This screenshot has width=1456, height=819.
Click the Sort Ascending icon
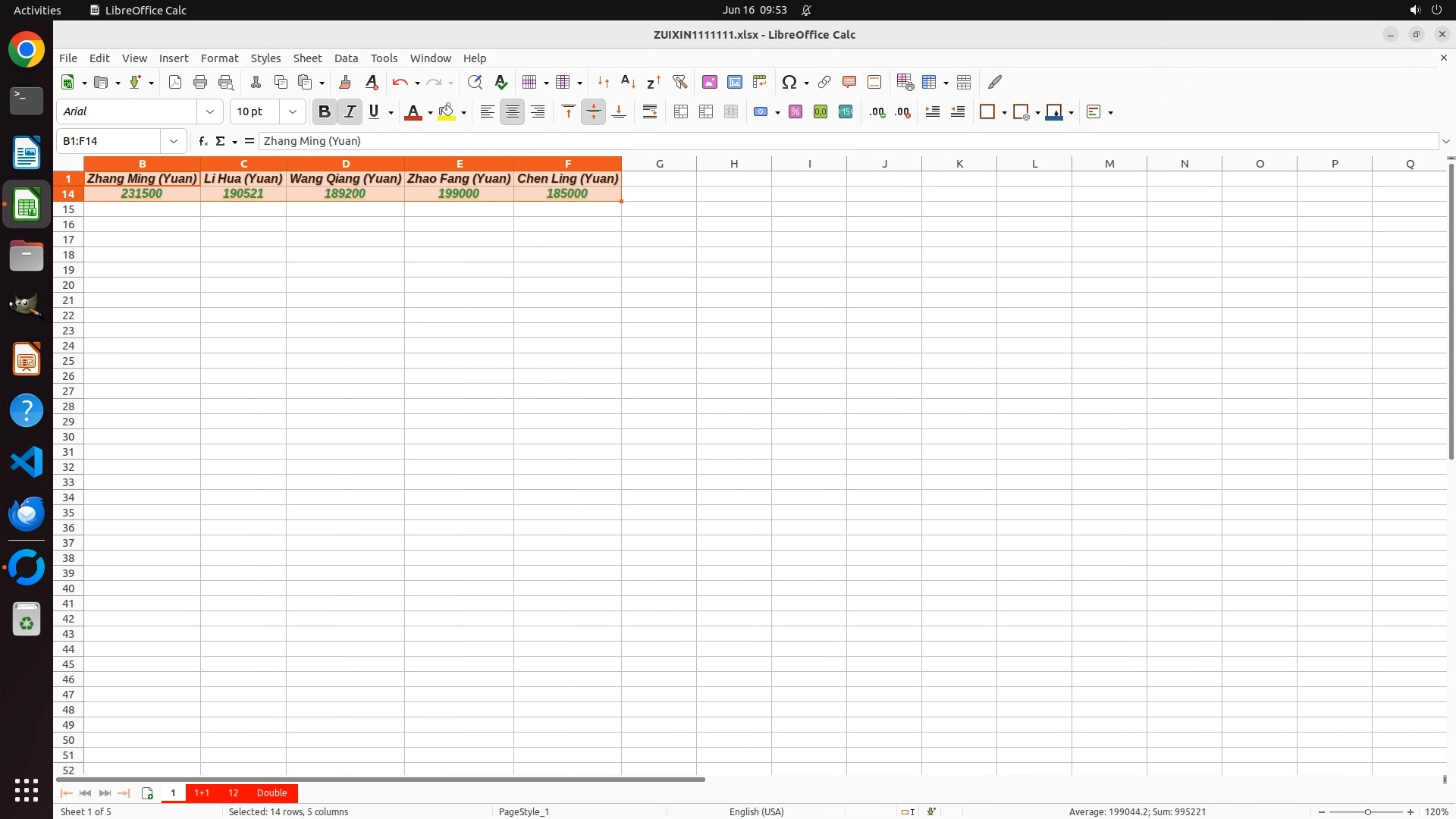[628, 82]
